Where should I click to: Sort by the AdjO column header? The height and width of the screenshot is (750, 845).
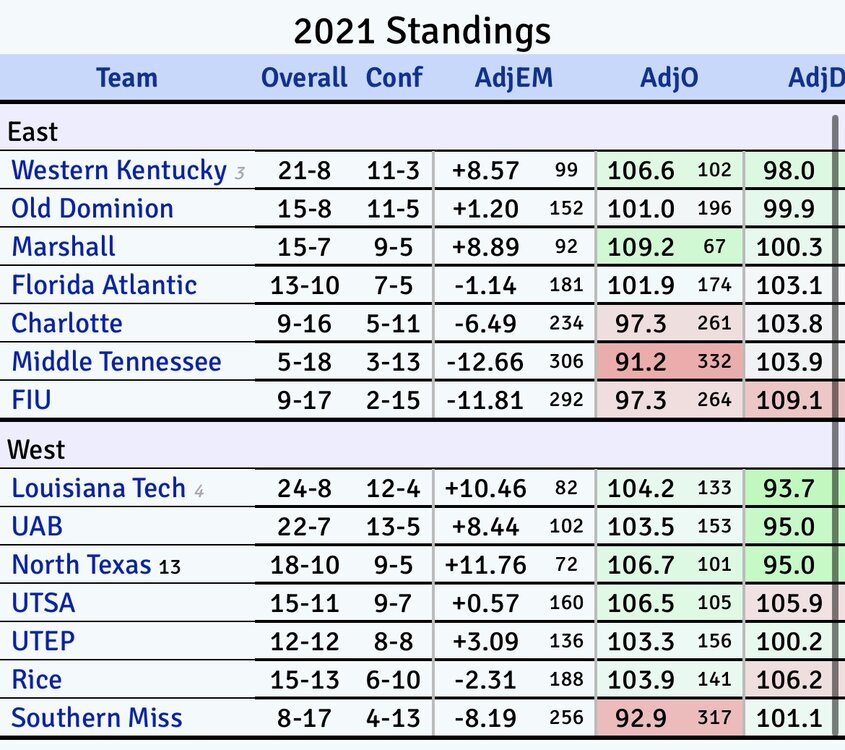click(x=669, y=78)
